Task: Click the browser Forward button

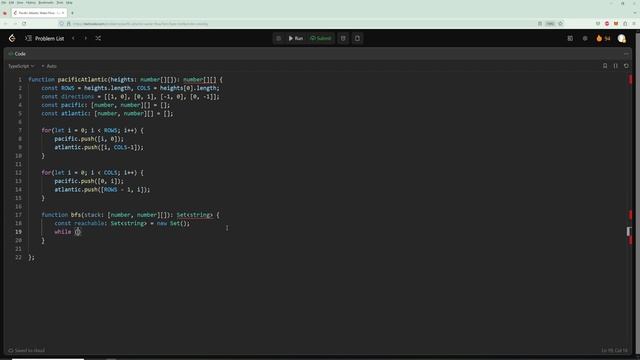Action: [15, 24]
